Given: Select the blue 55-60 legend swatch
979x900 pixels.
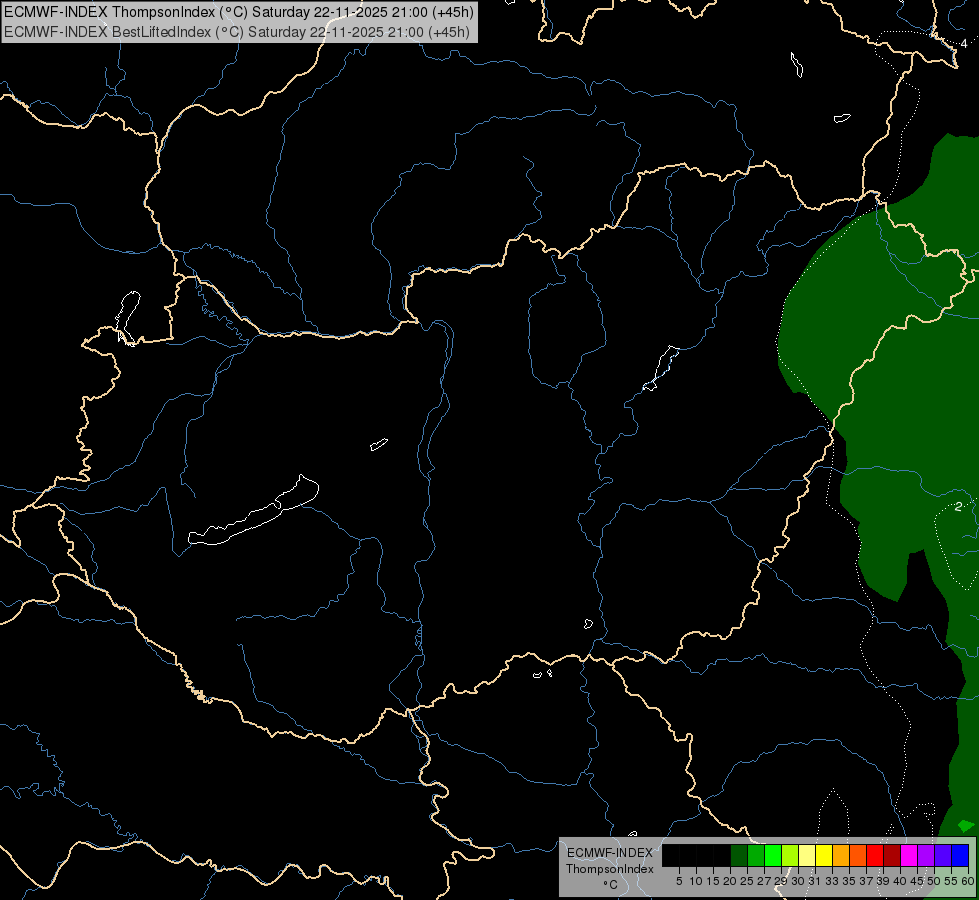Looking at the screenshot, I should point(960,855).
